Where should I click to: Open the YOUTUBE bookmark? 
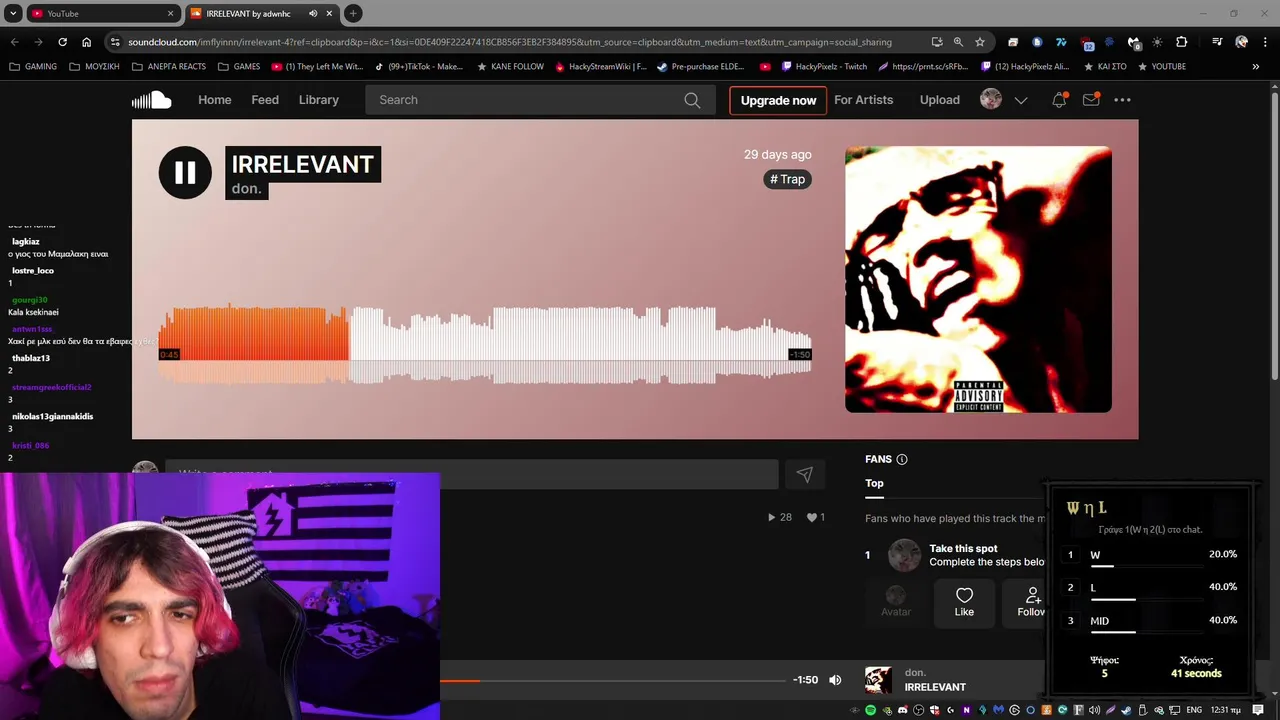[1160, 66]
